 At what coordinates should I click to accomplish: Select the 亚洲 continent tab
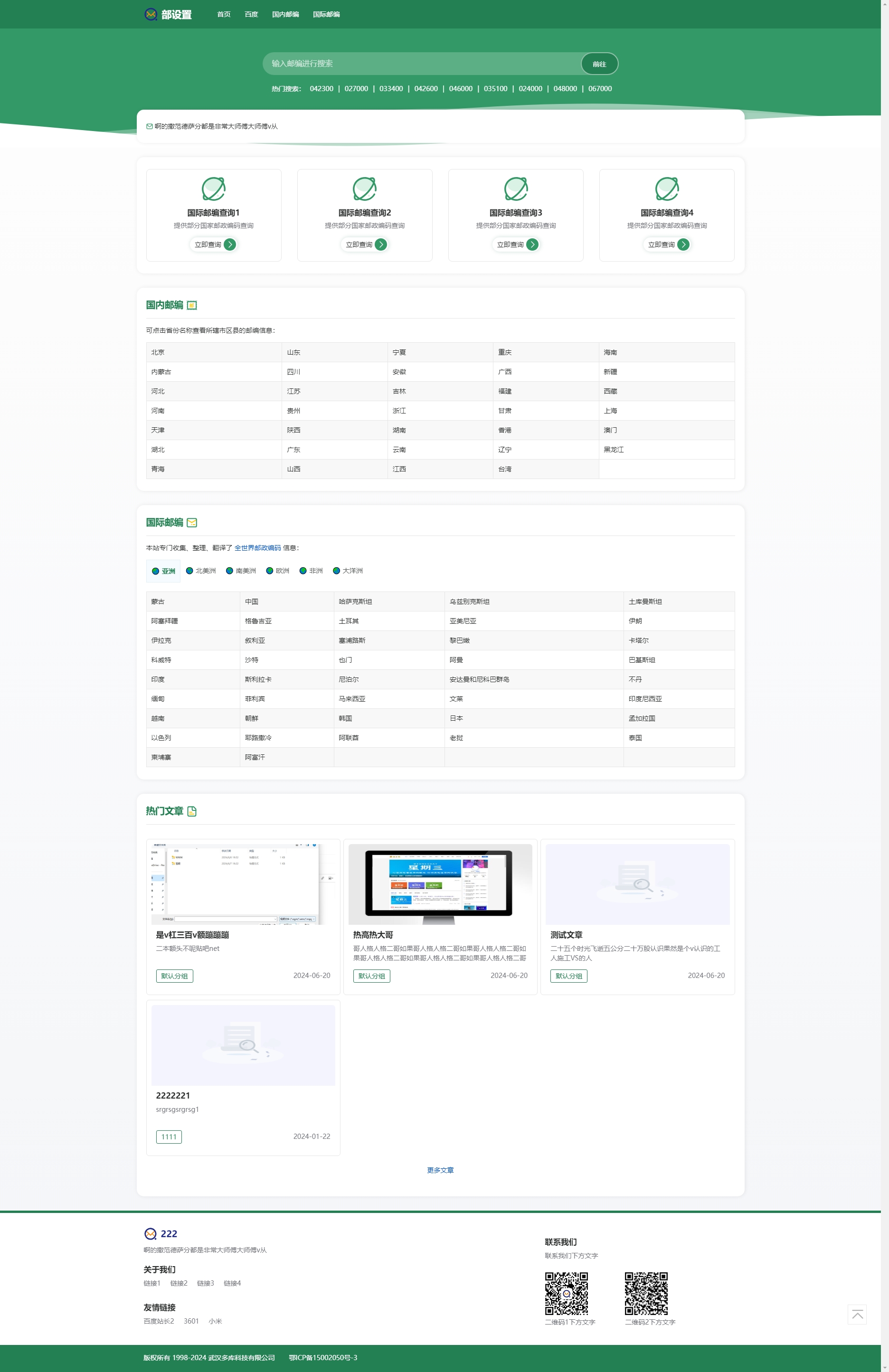163,571
